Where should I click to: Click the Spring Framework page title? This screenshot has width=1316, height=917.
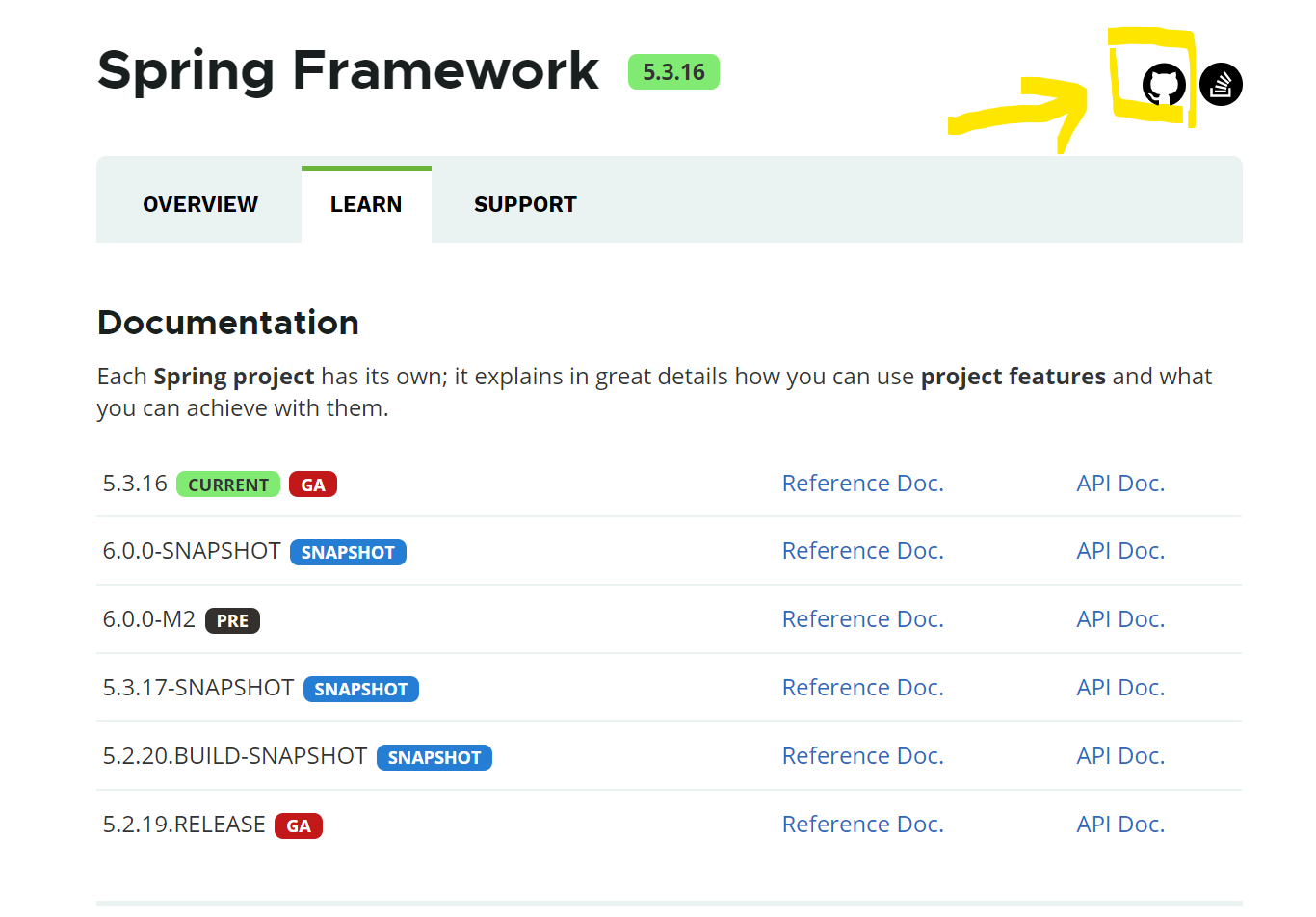coord(348,71)
